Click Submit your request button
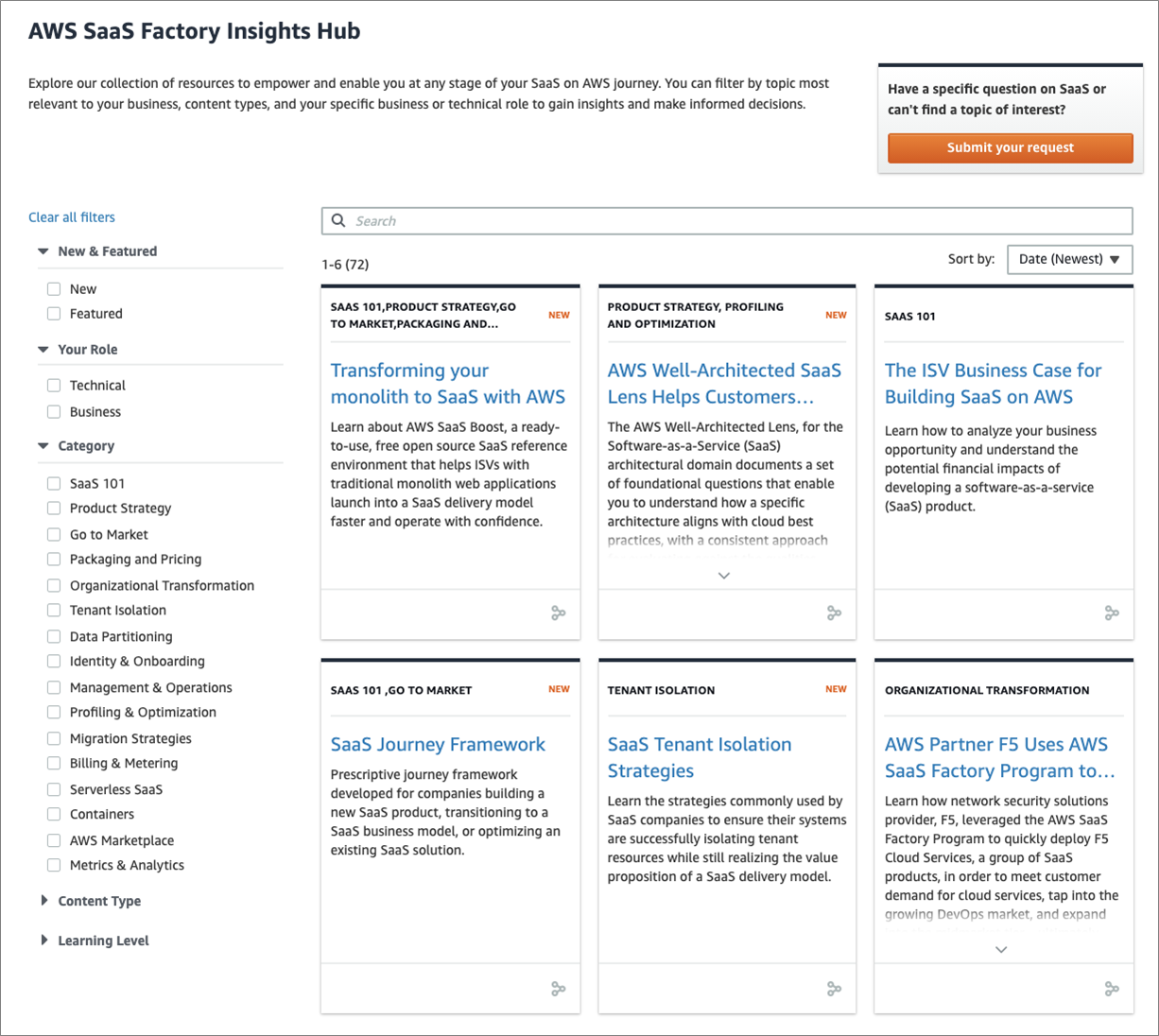 1010,147
